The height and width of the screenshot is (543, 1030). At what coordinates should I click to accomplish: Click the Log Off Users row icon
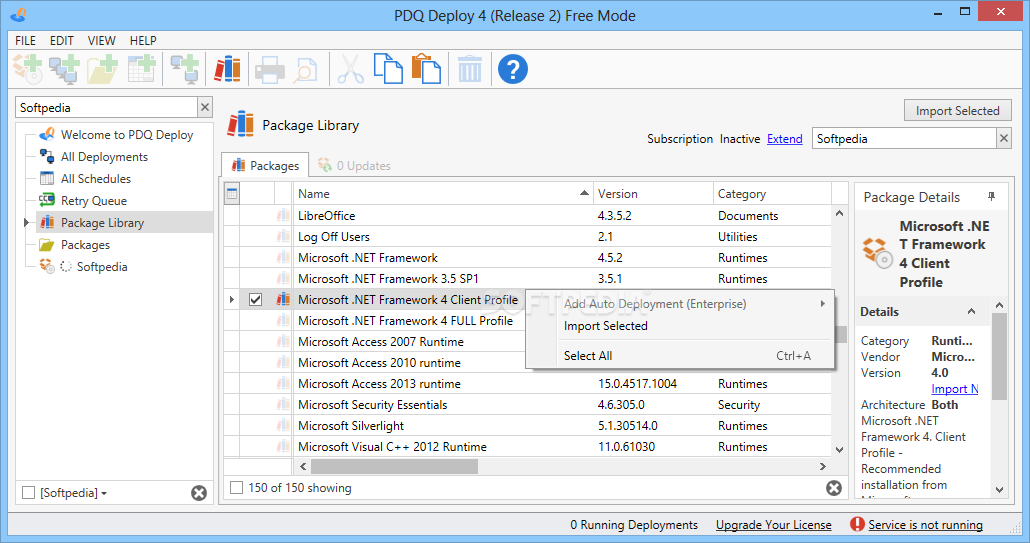click(283, 236)
